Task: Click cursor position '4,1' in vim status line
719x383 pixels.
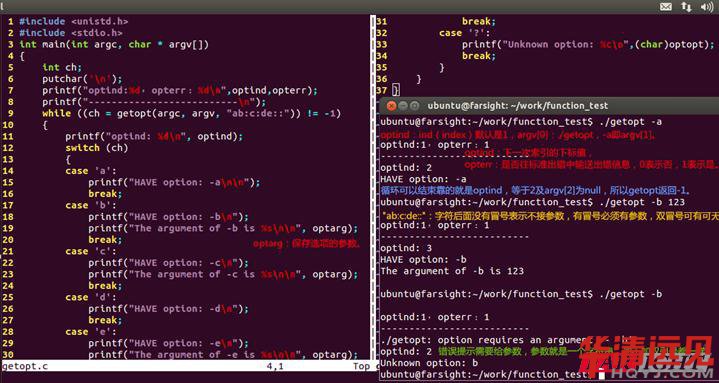Action: [275, 366]
